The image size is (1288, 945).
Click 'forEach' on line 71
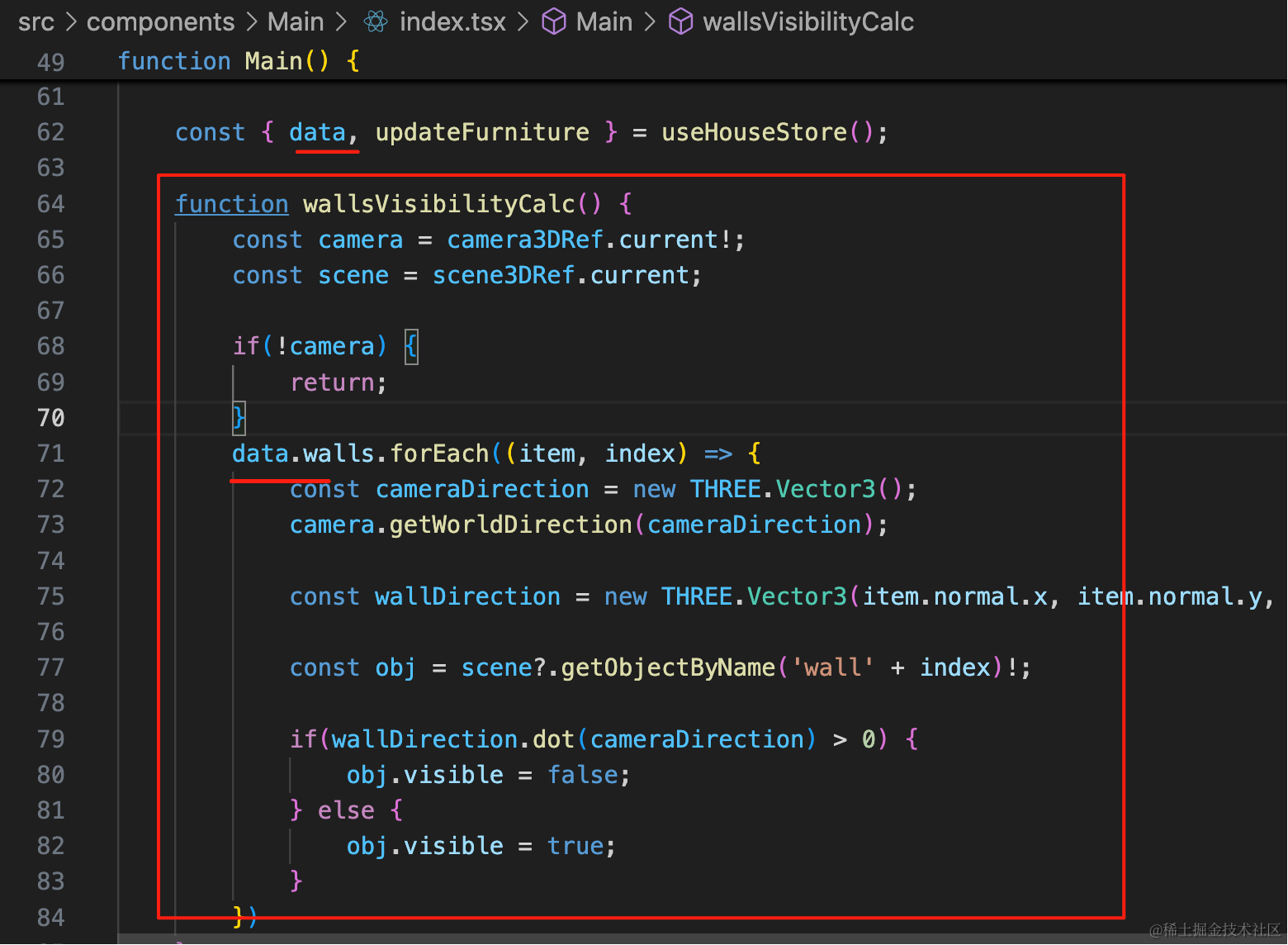439,454
